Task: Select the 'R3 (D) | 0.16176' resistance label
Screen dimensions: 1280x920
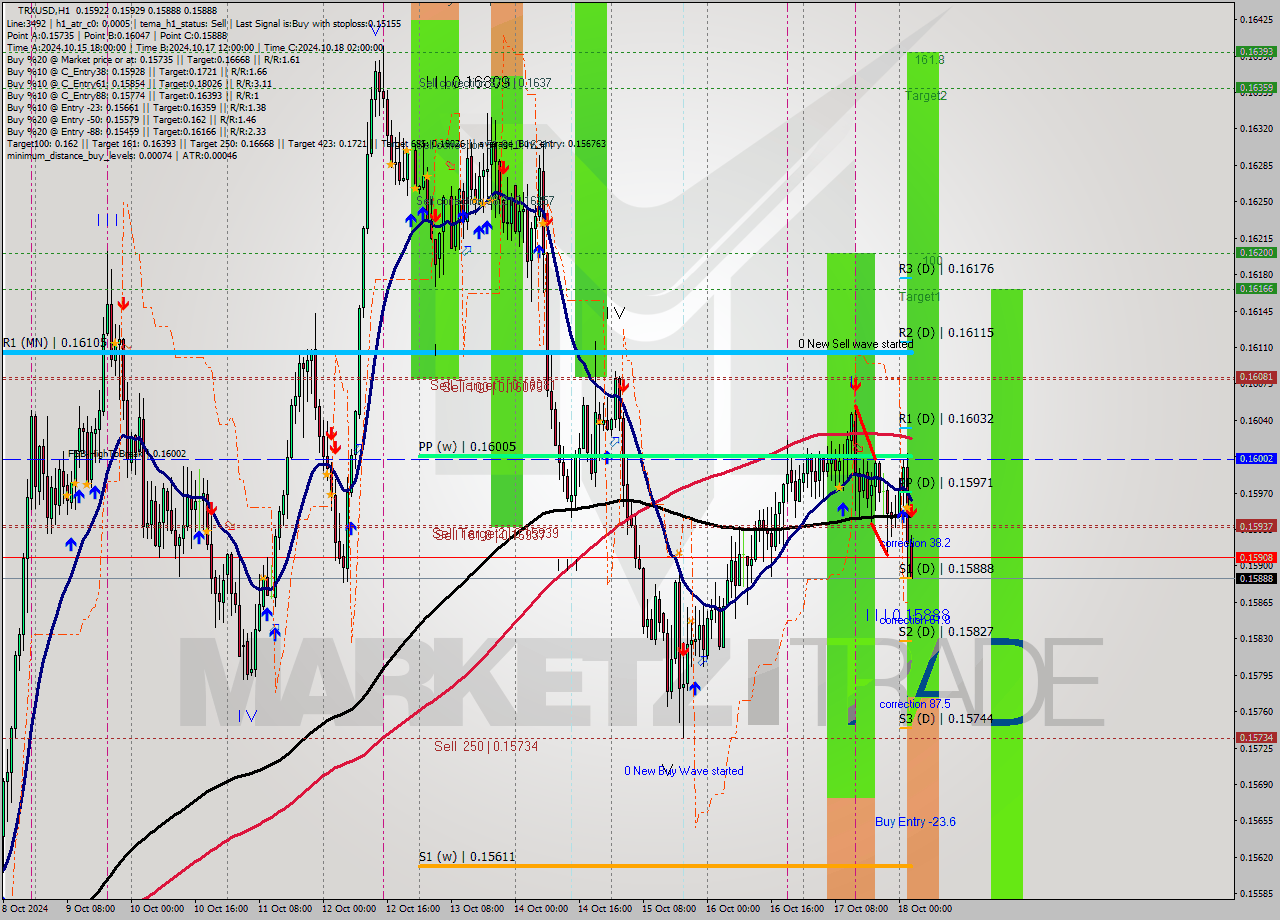Action: (x=946, y=269)
